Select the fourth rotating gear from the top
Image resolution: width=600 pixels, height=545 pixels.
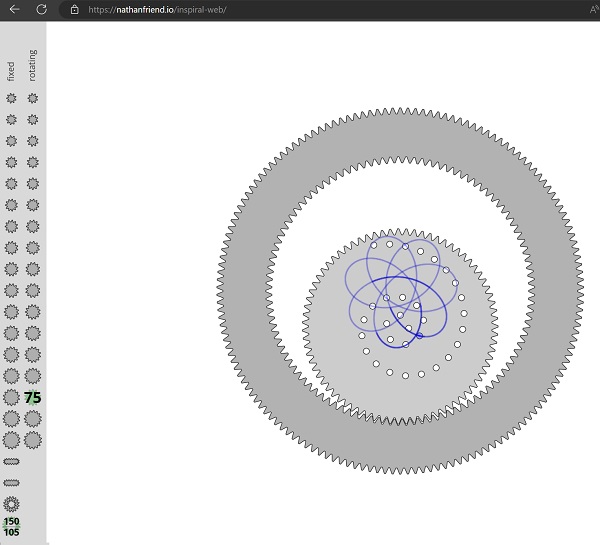tap(33, 163)
